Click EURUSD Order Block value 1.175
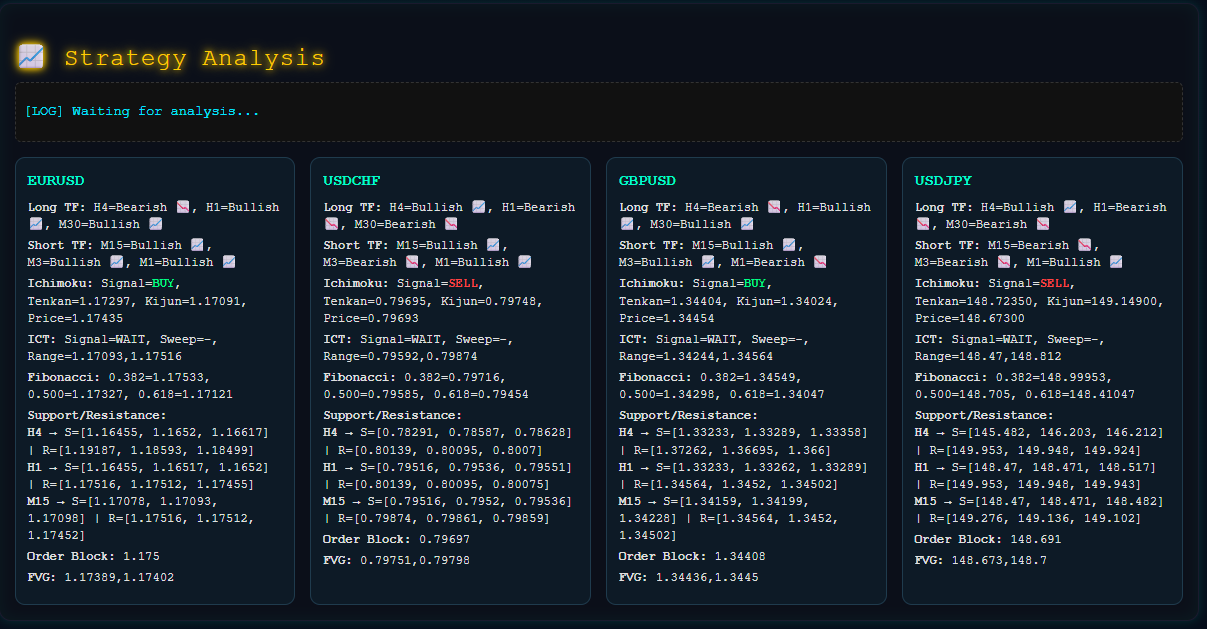 click(140, 556)
